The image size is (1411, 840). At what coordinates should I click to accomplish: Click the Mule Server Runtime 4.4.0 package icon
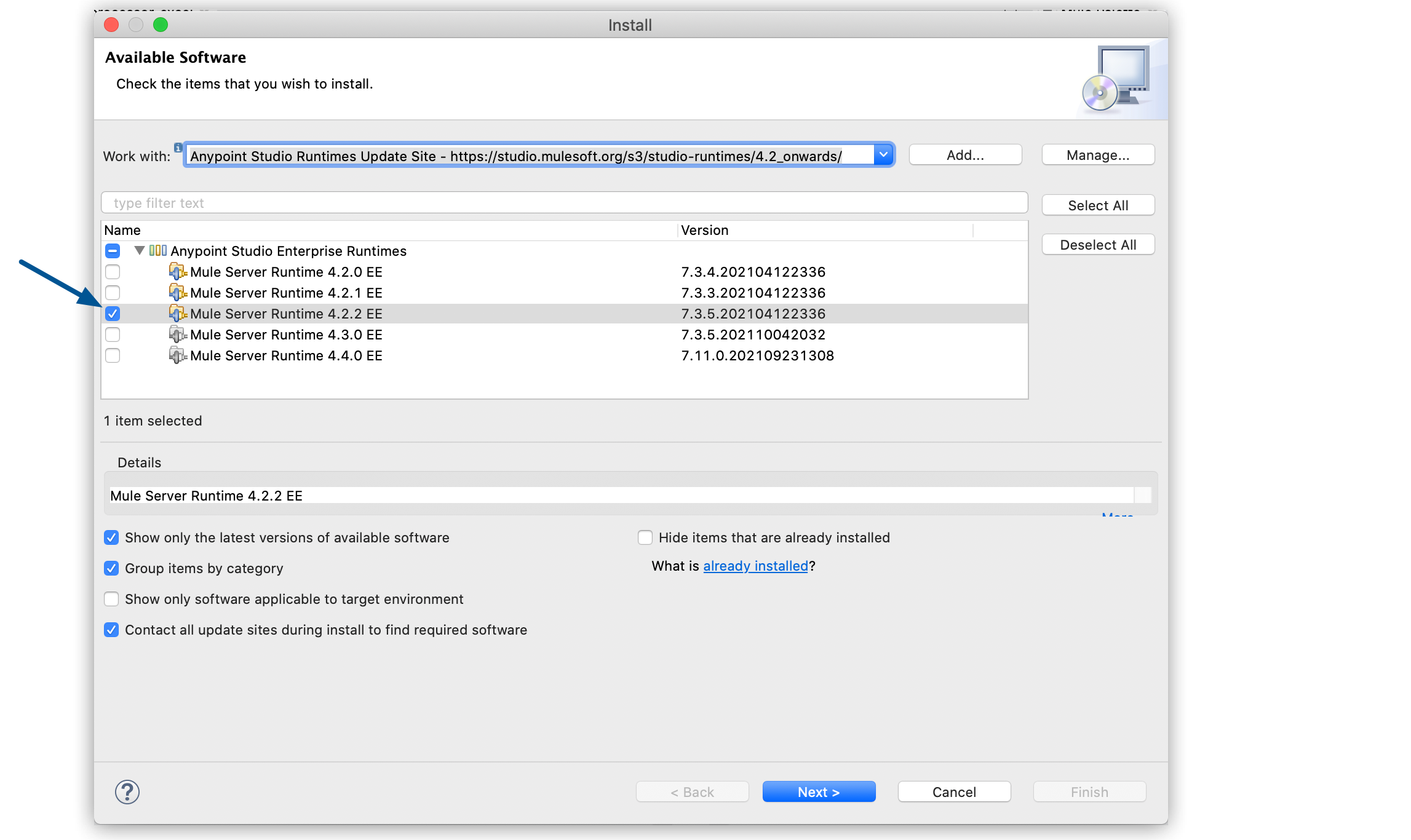(179, 355)
